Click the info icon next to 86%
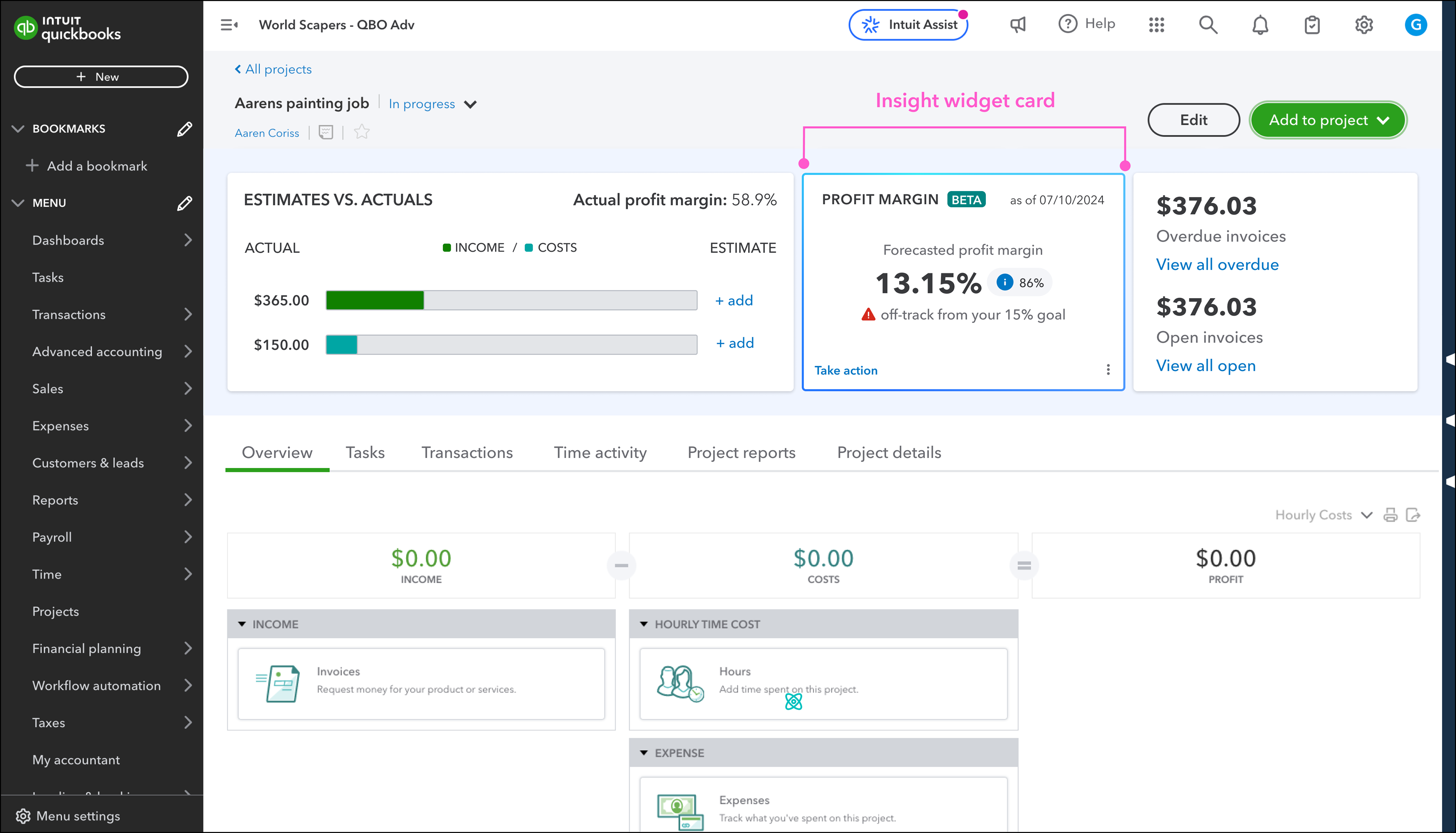The height and width of the screenshot is (833, 1456). pos(1005,282)
